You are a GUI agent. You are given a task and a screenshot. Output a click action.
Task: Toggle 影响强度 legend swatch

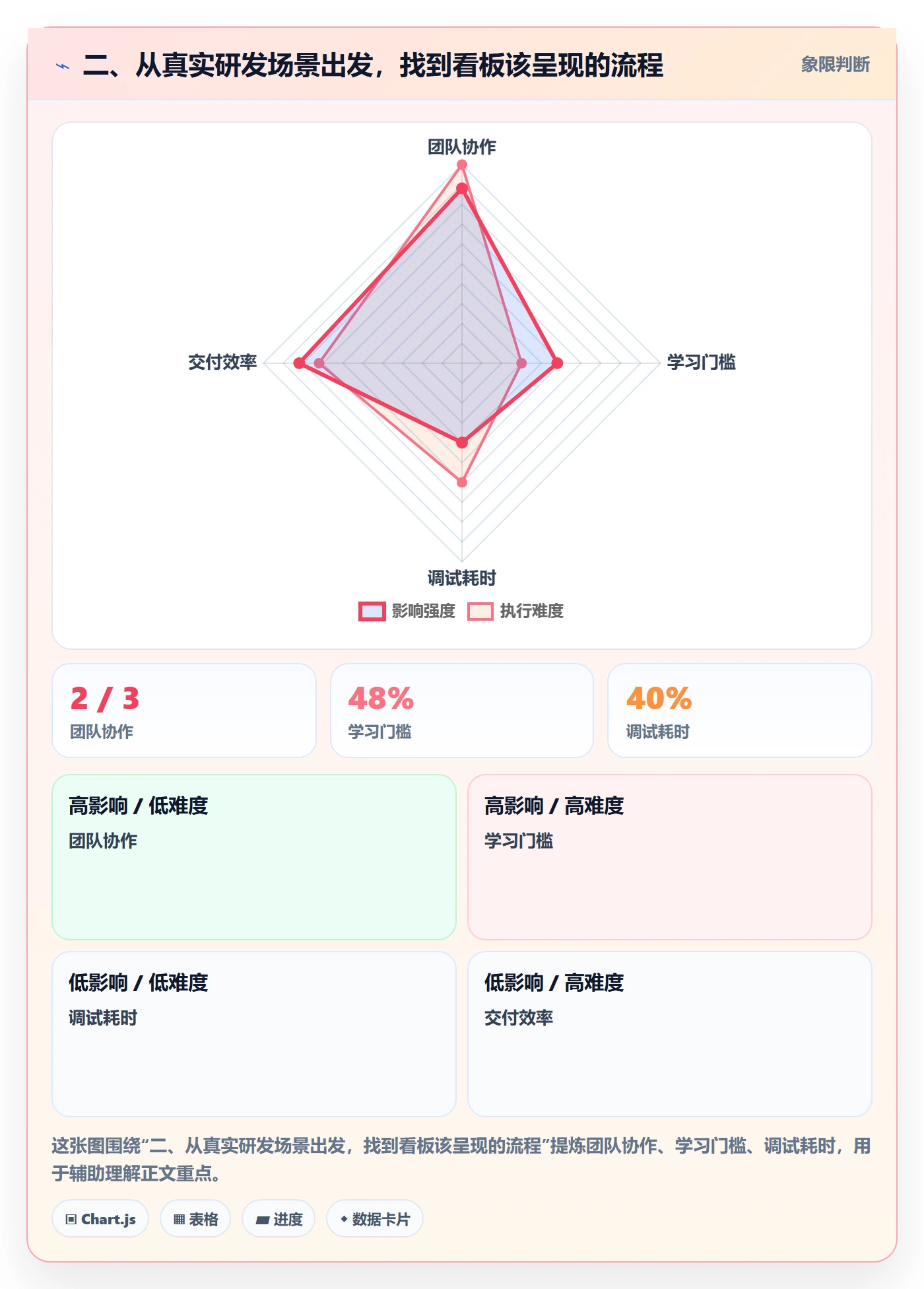point(372,611)
